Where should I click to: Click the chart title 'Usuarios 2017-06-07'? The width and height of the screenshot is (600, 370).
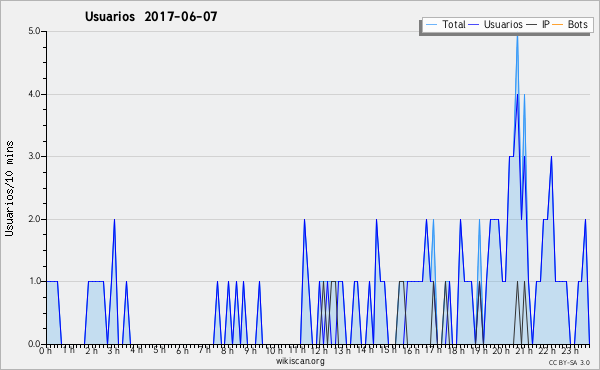coord(151,16)
